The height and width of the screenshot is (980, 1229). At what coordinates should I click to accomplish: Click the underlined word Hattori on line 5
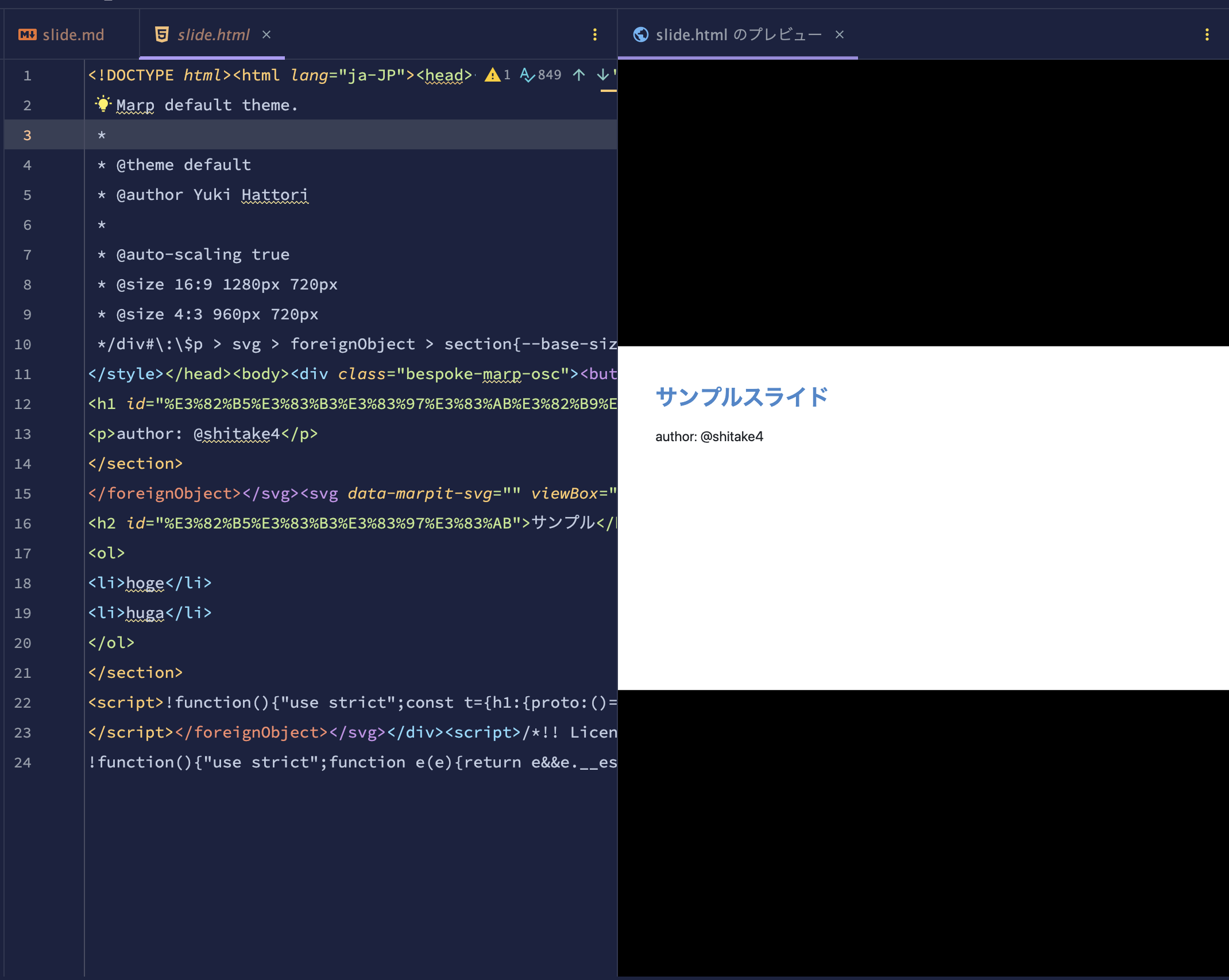275,194
